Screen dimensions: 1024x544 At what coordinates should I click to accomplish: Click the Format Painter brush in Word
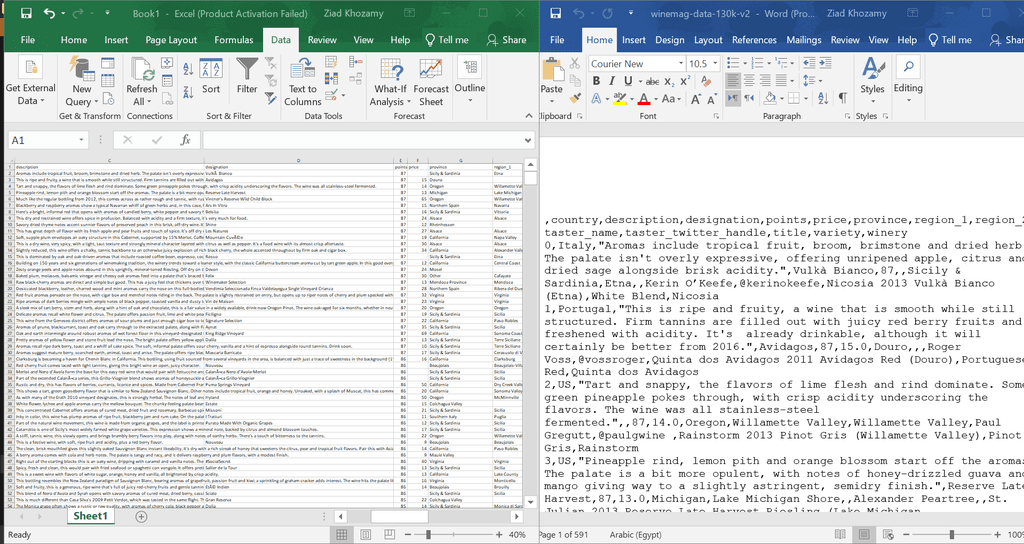click(574, 98)
